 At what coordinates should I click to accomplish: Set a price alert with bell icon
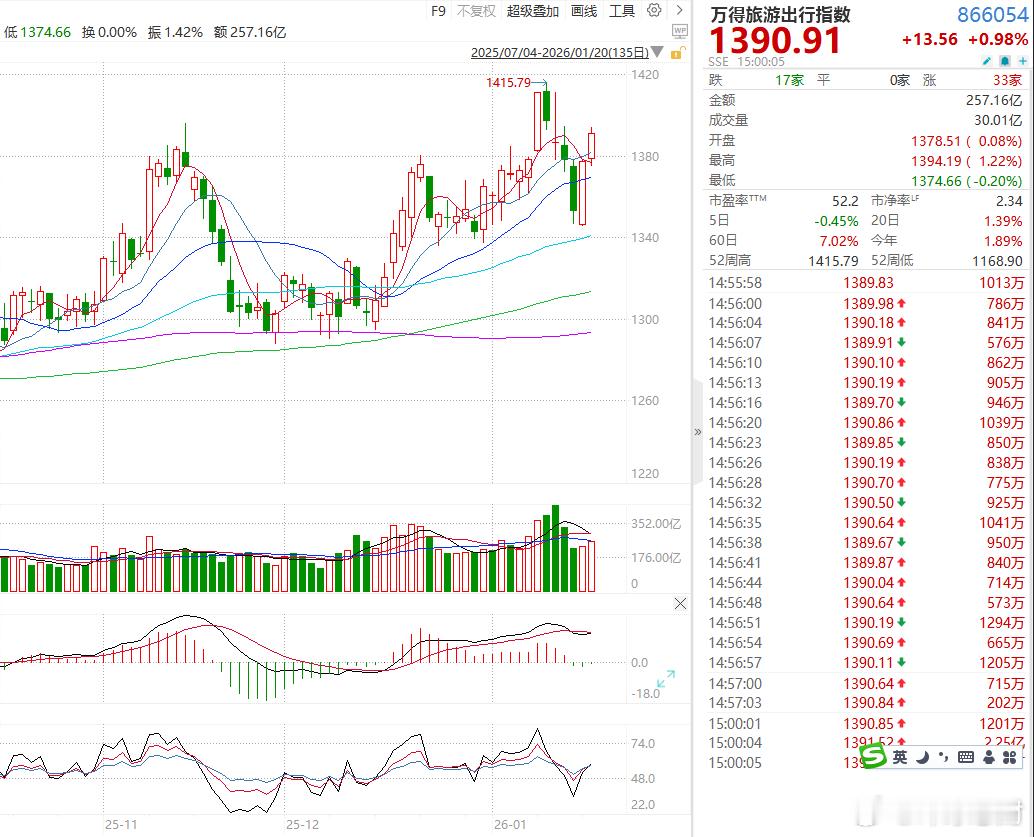(x=1004, y=61)
